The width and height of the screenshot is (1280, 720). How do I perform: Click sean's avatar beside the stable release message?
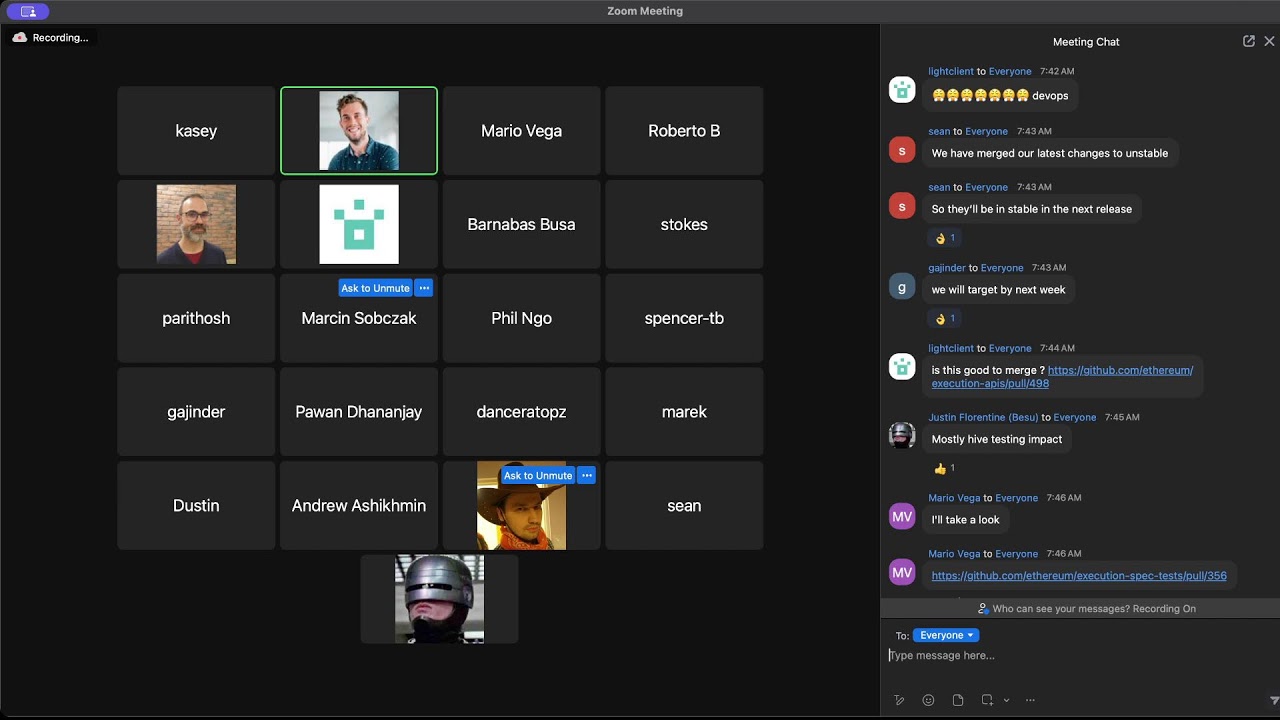(x=902, y=207)
